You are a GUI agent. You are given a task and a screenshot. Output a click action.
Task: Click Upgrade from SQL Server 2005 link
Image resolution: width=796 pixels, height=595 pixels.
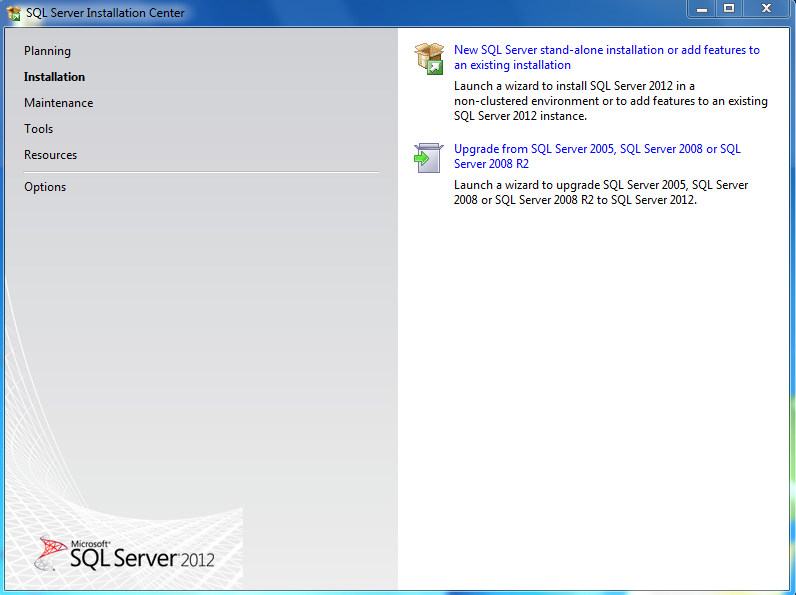[597, 156]
